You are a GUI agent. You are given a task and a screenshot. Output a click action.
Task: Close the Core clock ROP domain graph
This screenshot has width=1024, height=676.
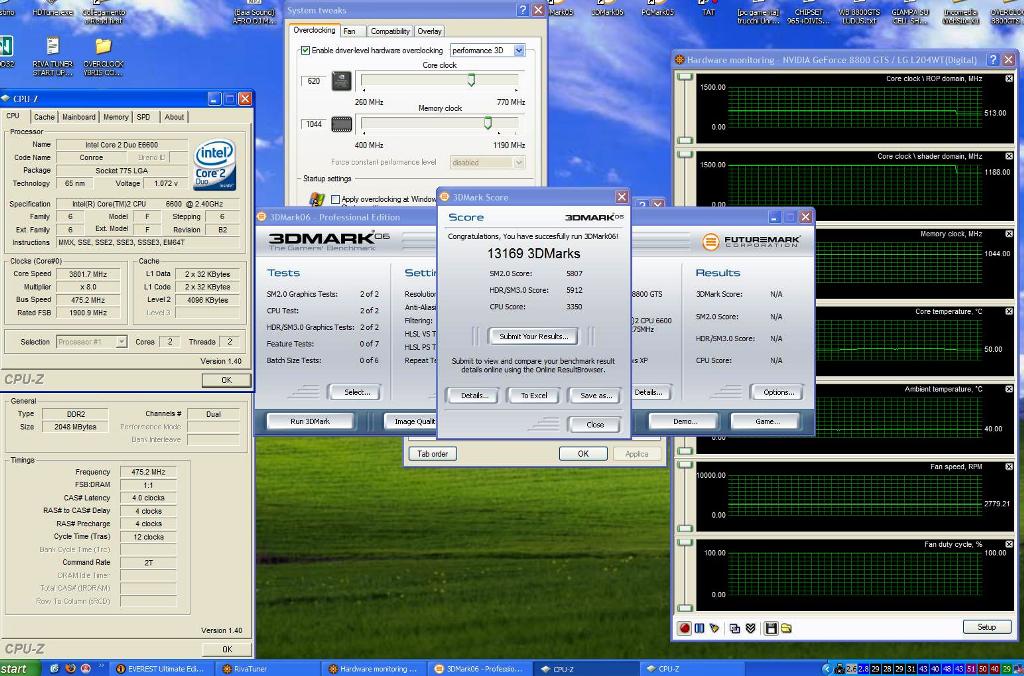coord(1009,78)
